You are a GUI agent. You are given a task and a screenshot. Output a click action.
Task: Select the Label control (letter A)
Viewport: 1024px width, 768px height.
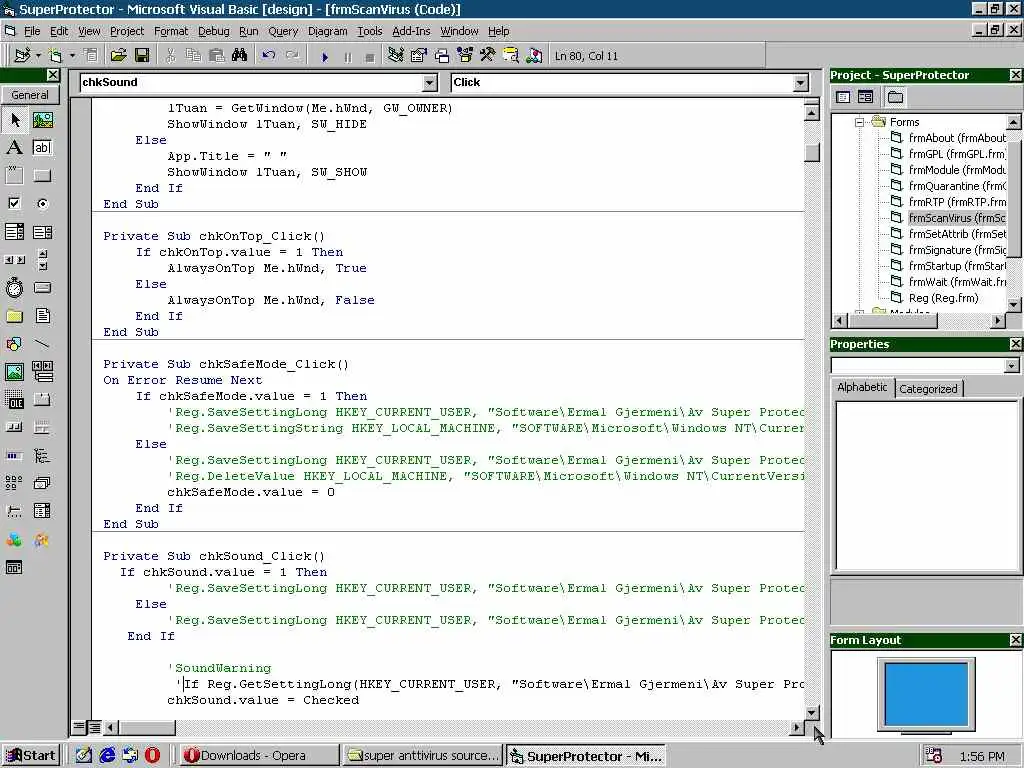point(14,148)
